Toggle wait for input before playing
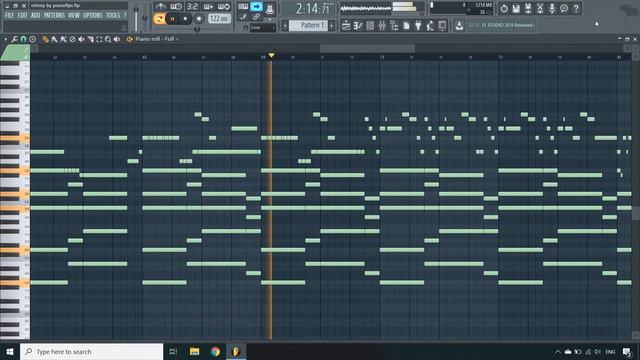 click(176, 7)
